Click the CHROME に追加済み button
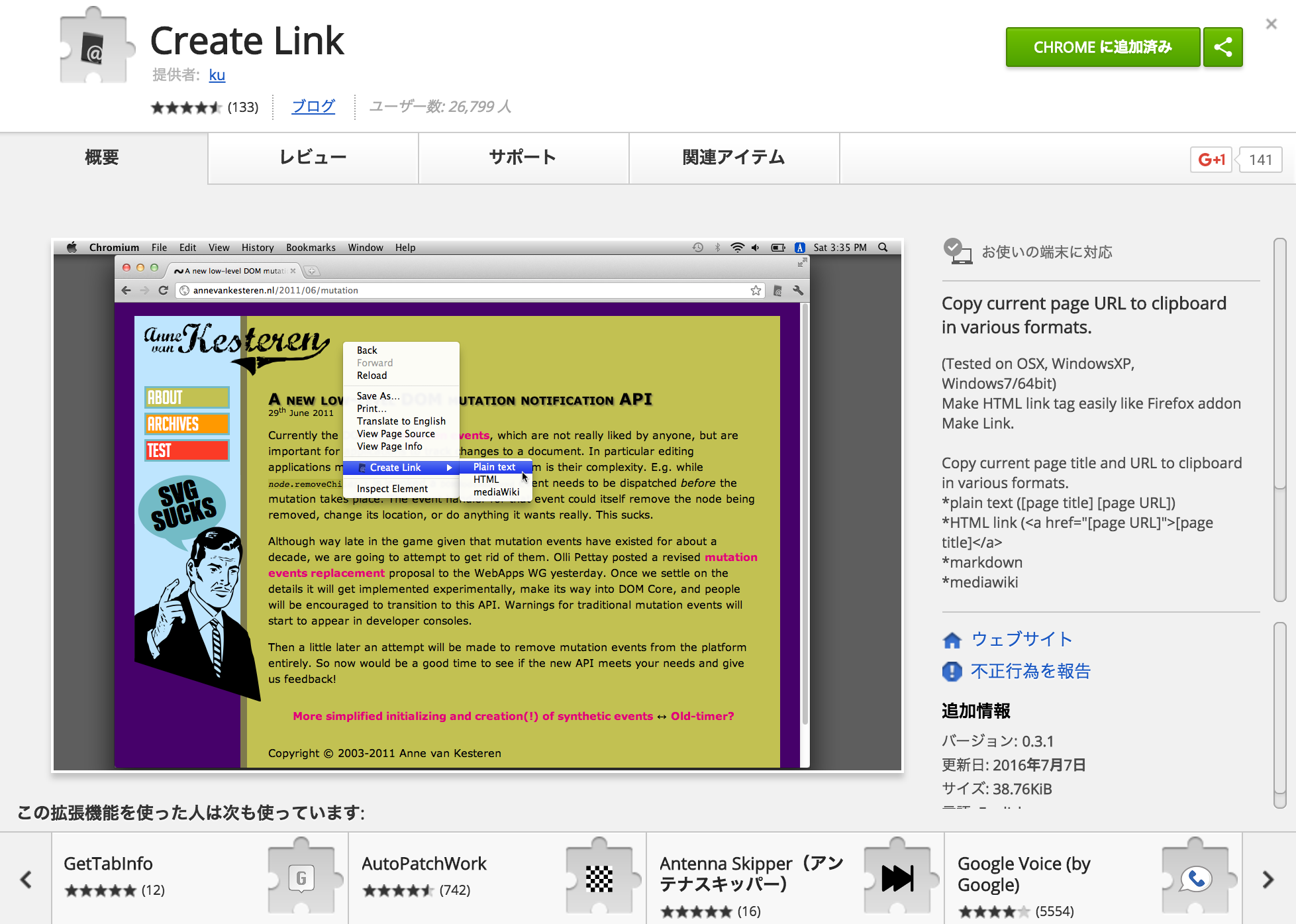 1102,47
